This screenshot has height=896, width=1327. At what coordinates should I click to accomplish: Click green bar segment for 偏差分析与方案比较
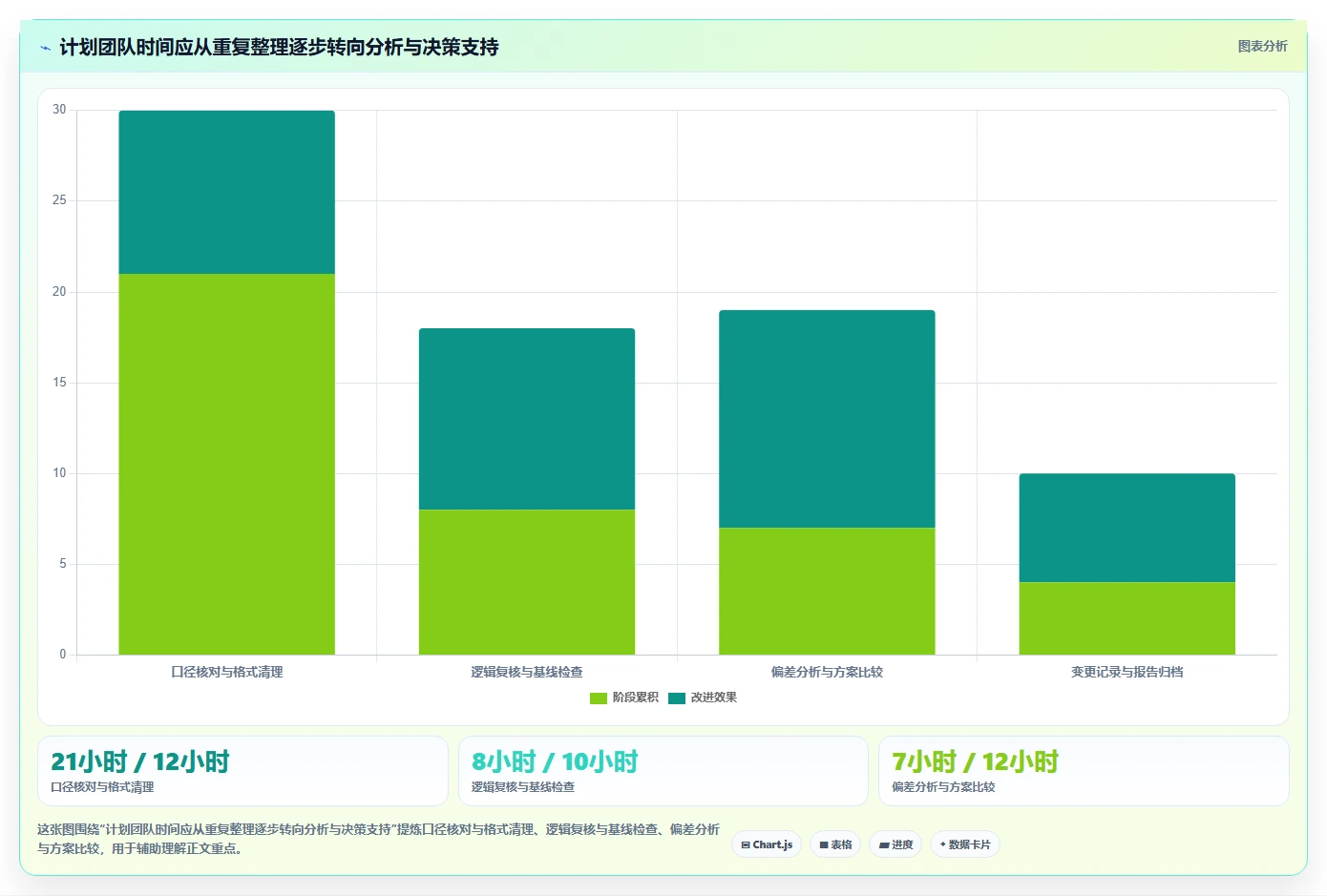827,592
